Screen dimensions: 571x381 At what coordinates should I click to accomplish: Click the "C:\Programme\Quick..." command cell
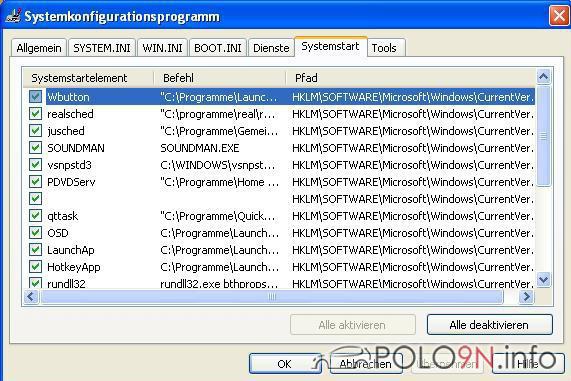(217, 216)
